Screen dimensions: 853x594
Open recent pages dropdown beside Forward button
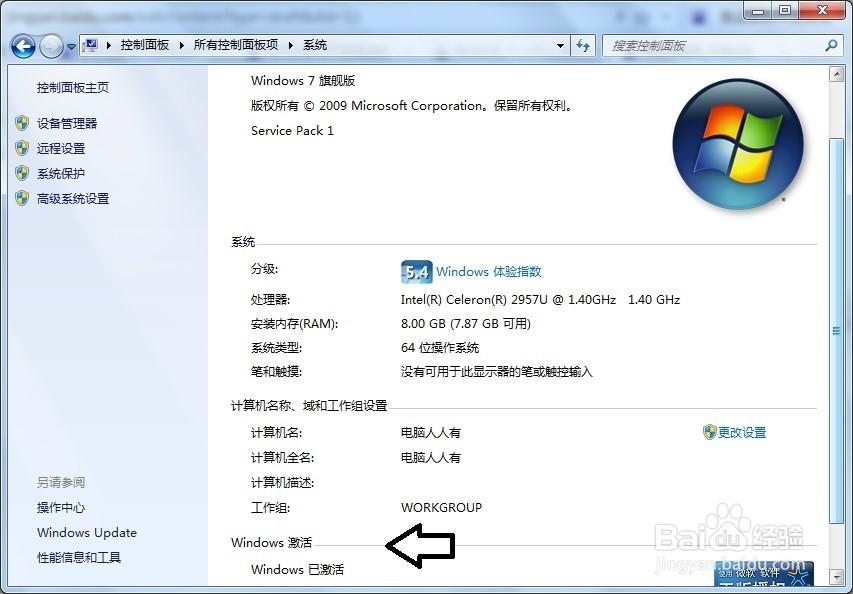[x=71, y=47]
